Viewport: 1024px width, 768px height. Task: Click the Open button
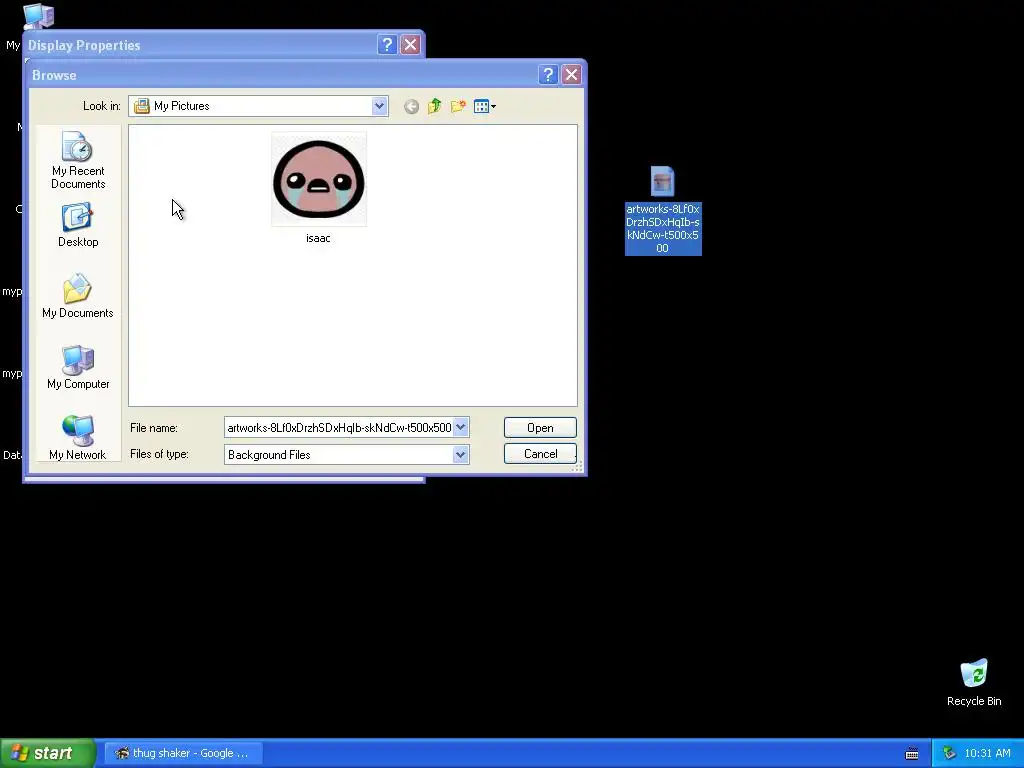coord(540,428)
